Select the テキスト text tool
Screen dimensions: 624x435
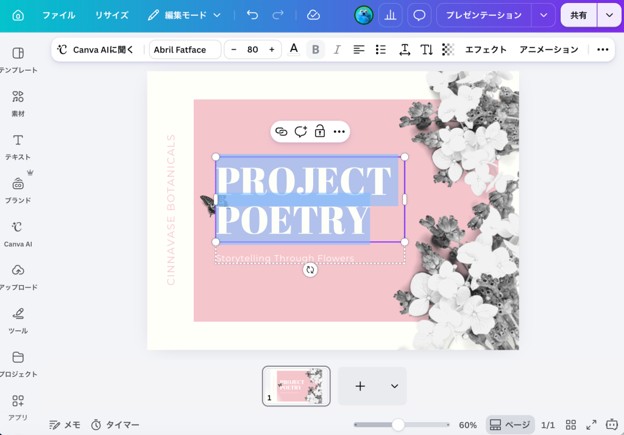point(18,147)
